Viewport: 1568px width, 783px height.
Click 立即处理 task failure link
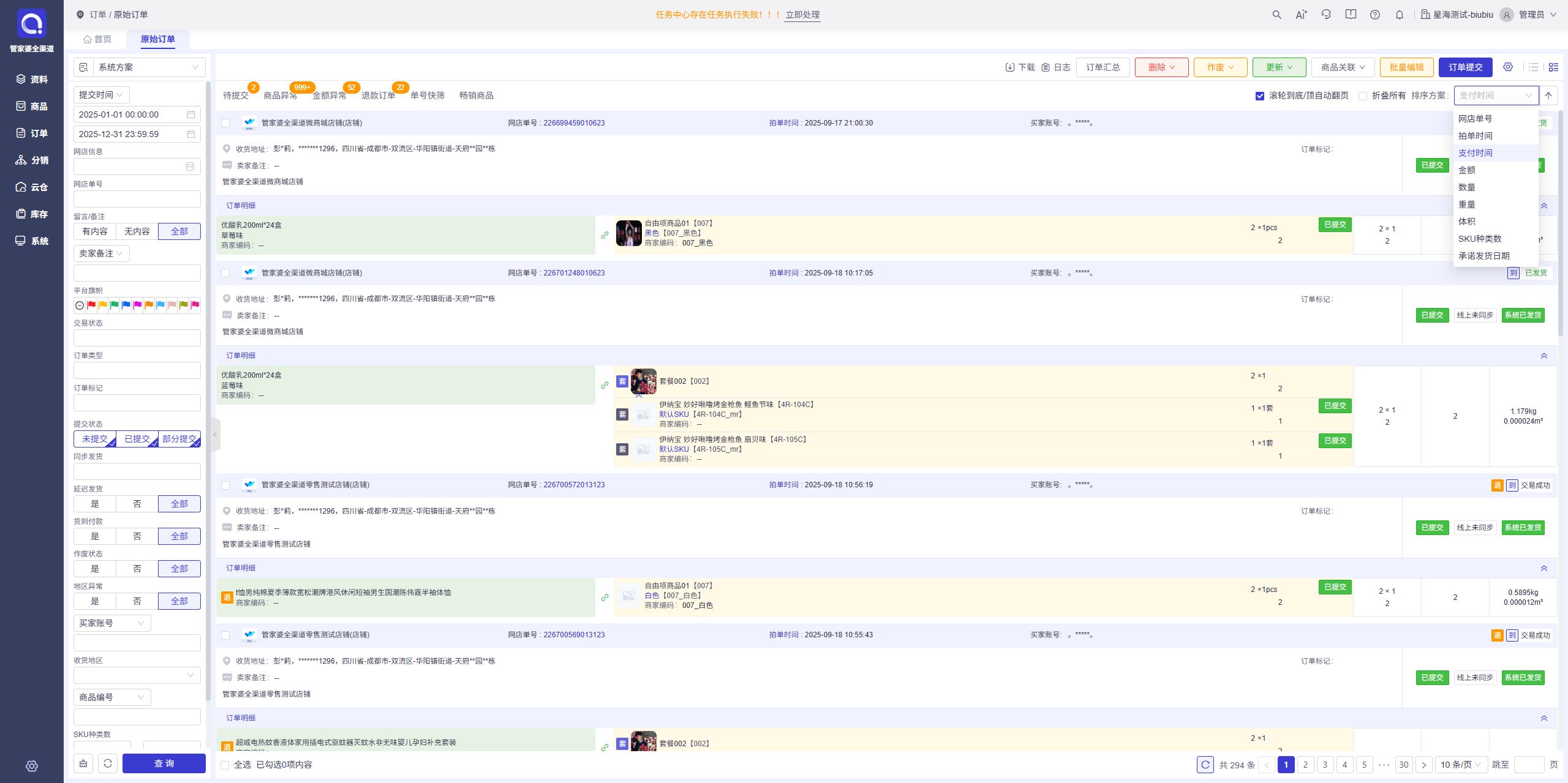tap(802, 15)
